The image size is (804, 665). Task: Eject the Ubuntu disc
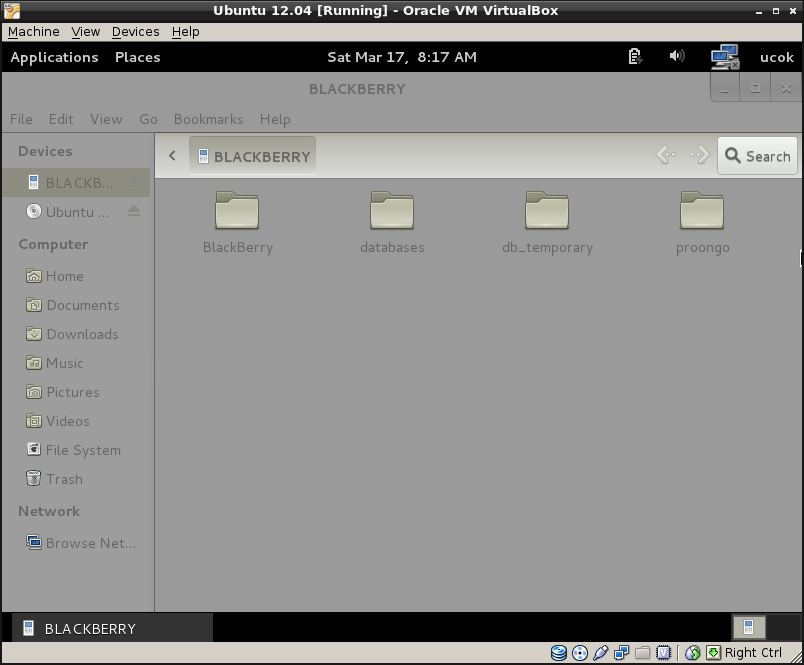(134, 211)
